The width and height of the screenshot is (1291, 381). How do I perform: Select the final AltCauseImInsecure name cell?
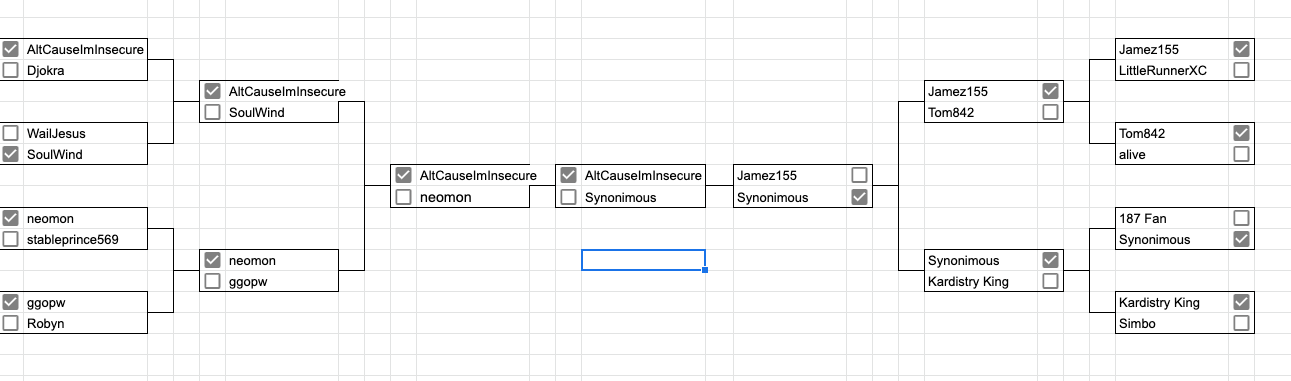(x=642, y=175)
